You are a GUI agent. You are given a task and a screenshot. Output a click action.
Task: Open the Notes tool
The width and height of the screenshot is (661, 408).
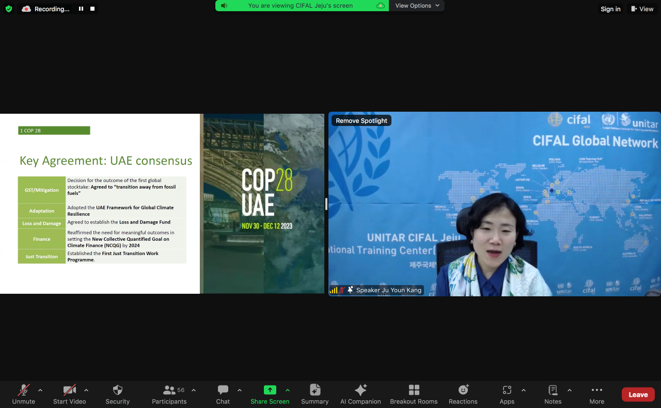click(553, 395)
